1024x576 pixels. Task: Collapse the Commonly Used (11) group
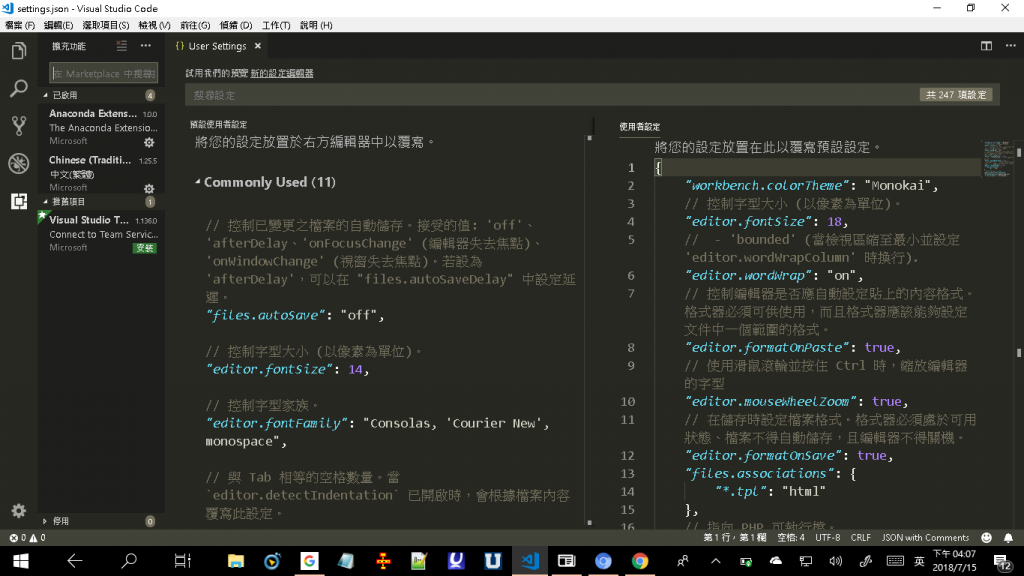click(265, 182)
